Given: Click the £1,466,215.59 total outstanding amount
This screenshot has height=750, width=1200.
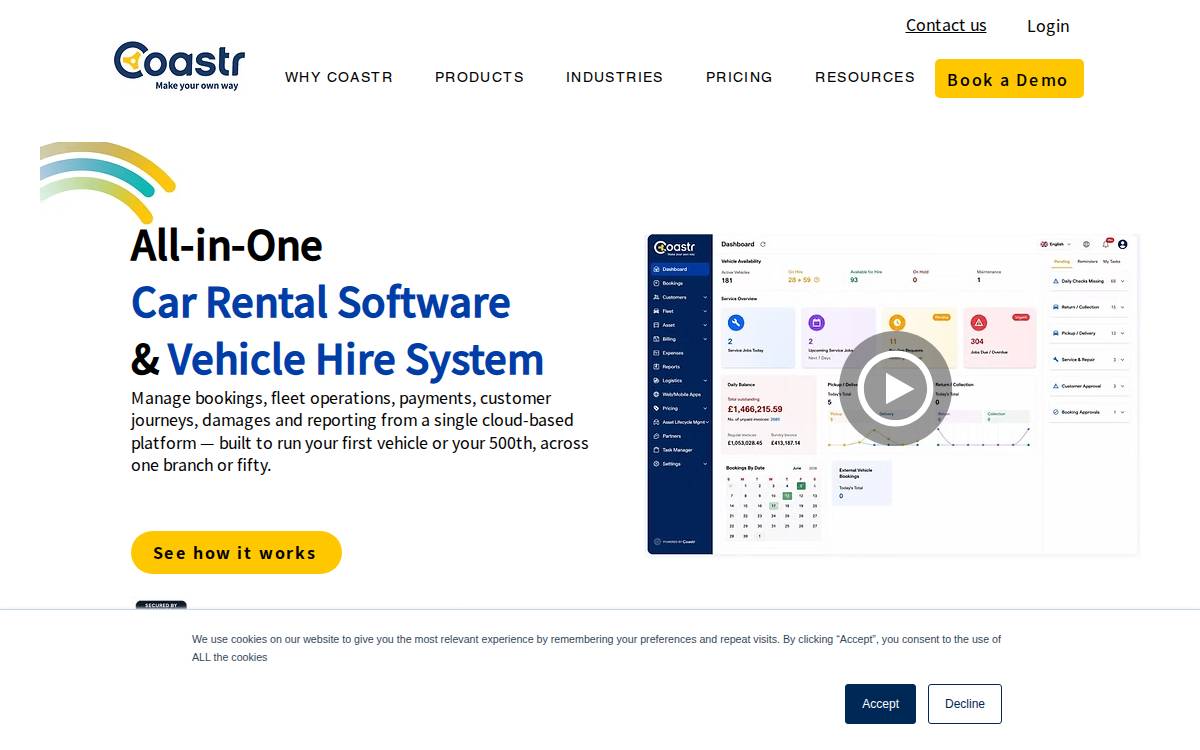Looking at the screenshot, I should coord(755,409).
